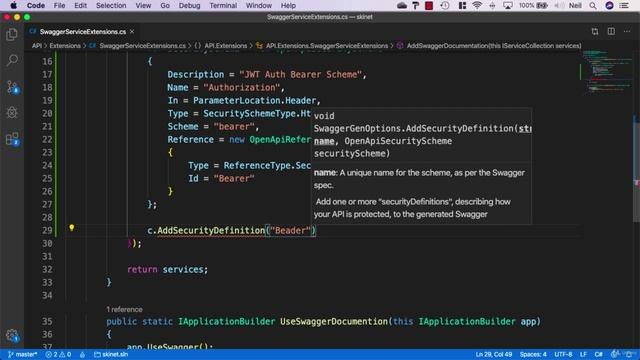640x360 pixels.
Task: Open the Code menu
Action: (36, 5)
